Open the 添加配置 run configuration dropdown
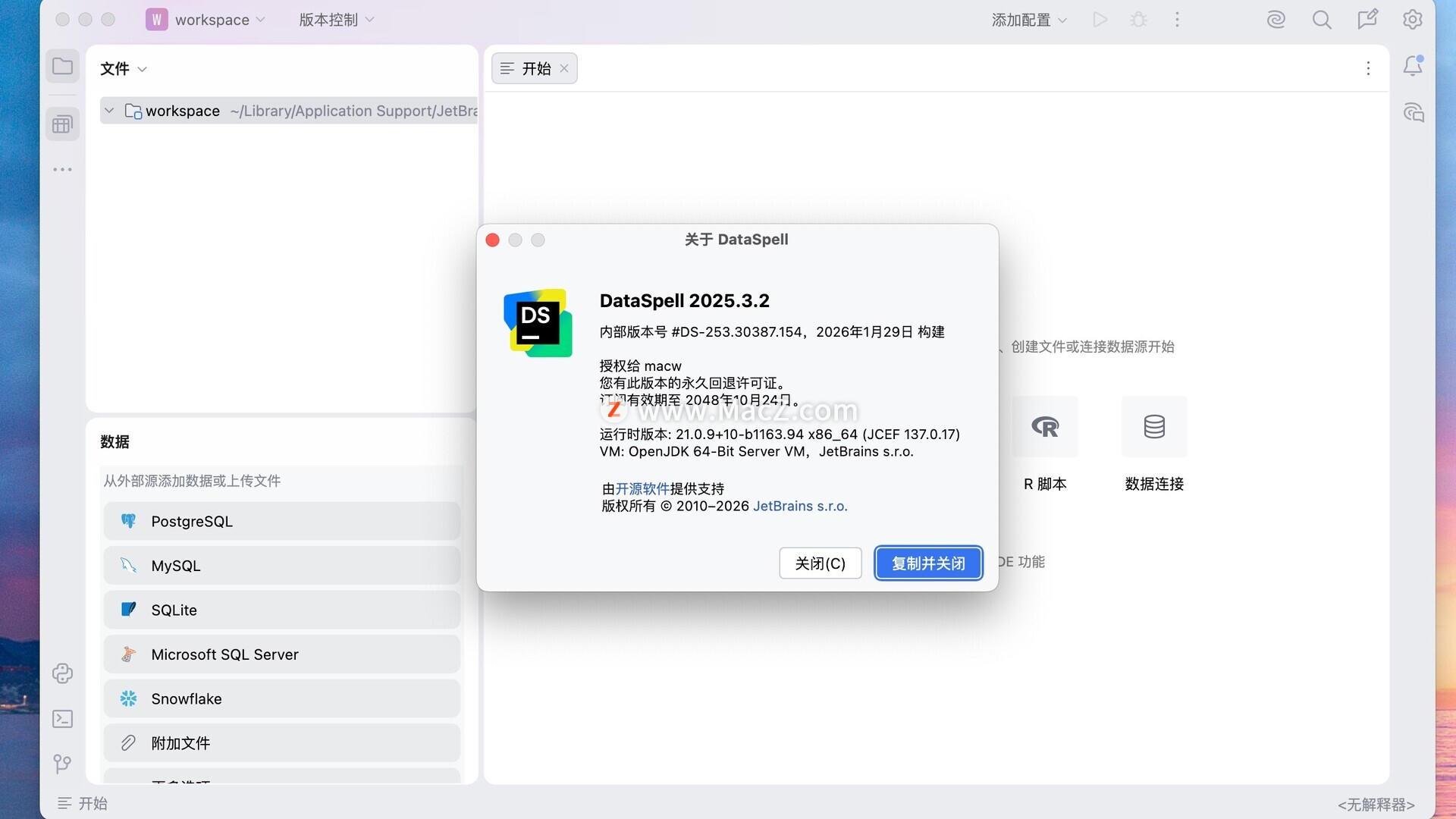The height and width of the screenshot is (819, 1456). point(1029,20)
